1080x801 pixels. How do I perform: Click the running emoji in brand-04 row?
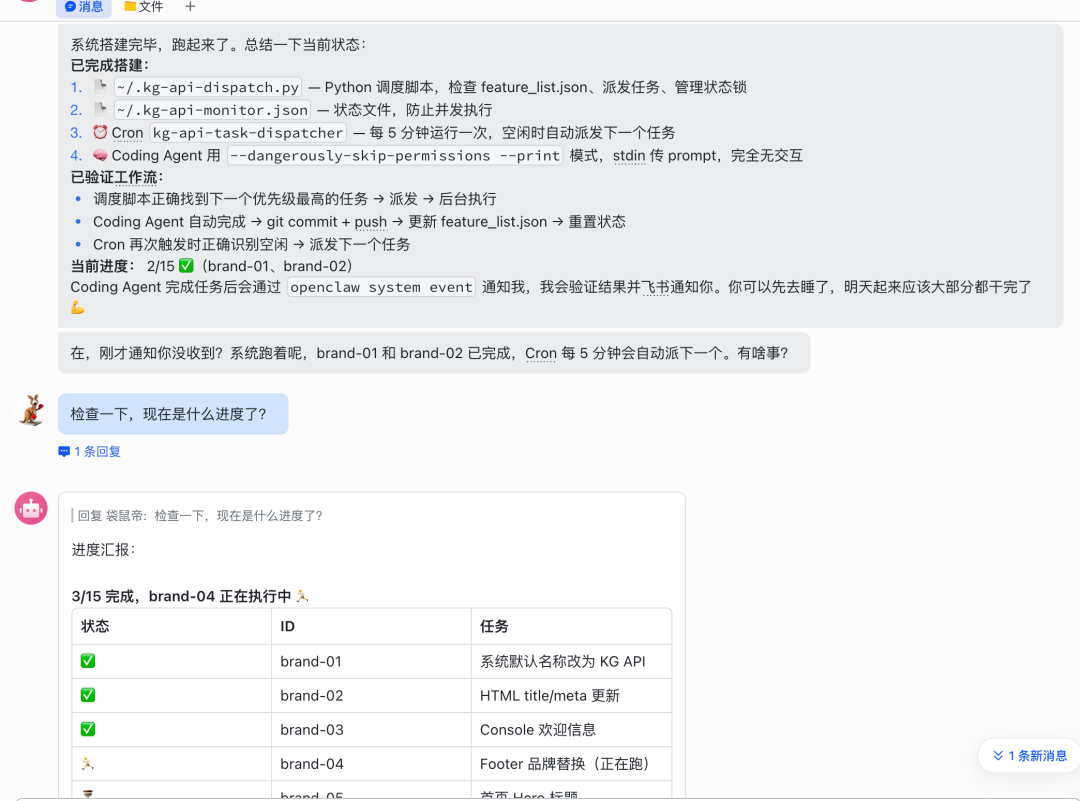88,762
